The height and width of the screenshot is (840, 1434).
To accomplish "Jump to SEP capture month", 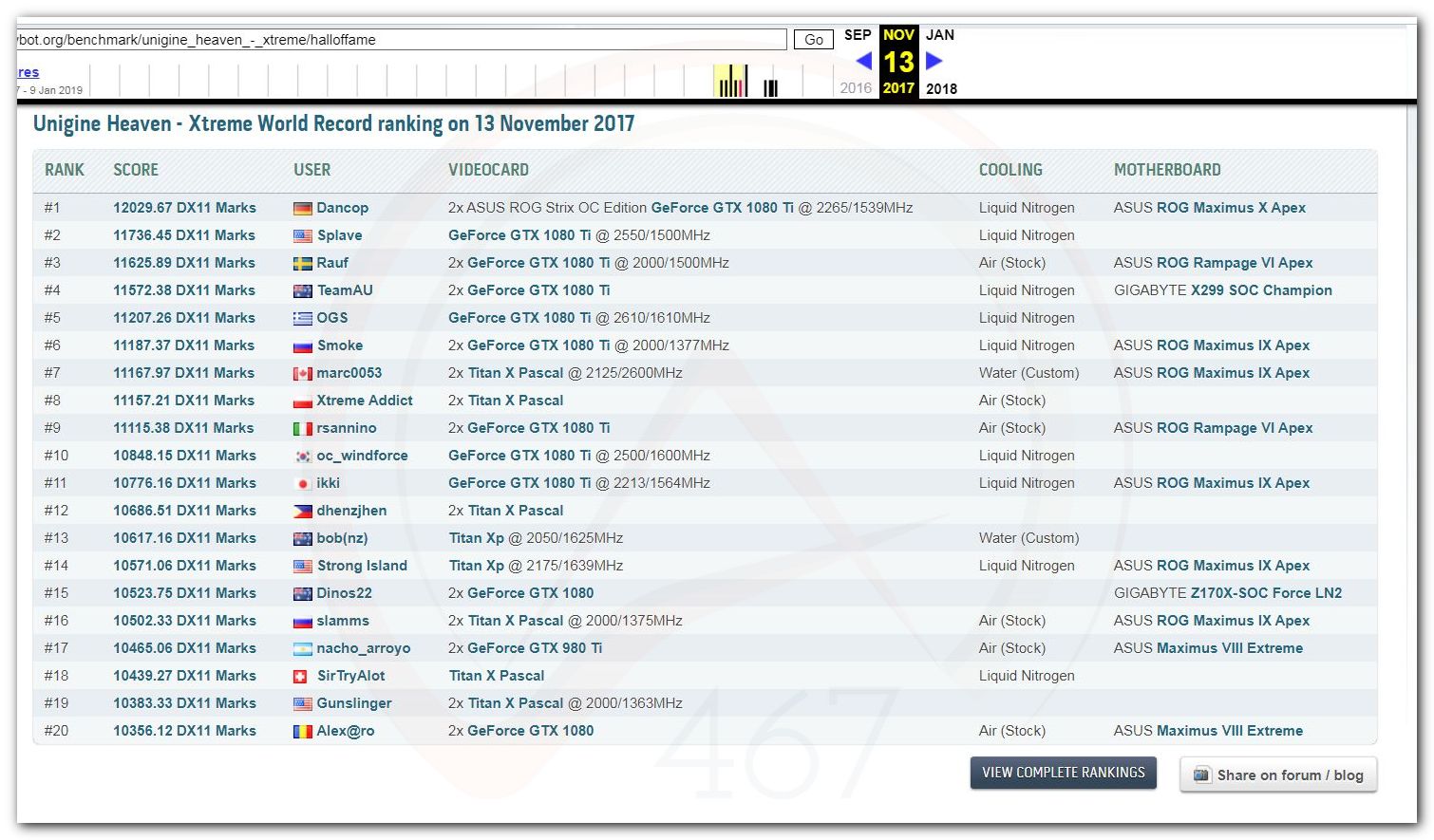I will (x=858, y=35).
